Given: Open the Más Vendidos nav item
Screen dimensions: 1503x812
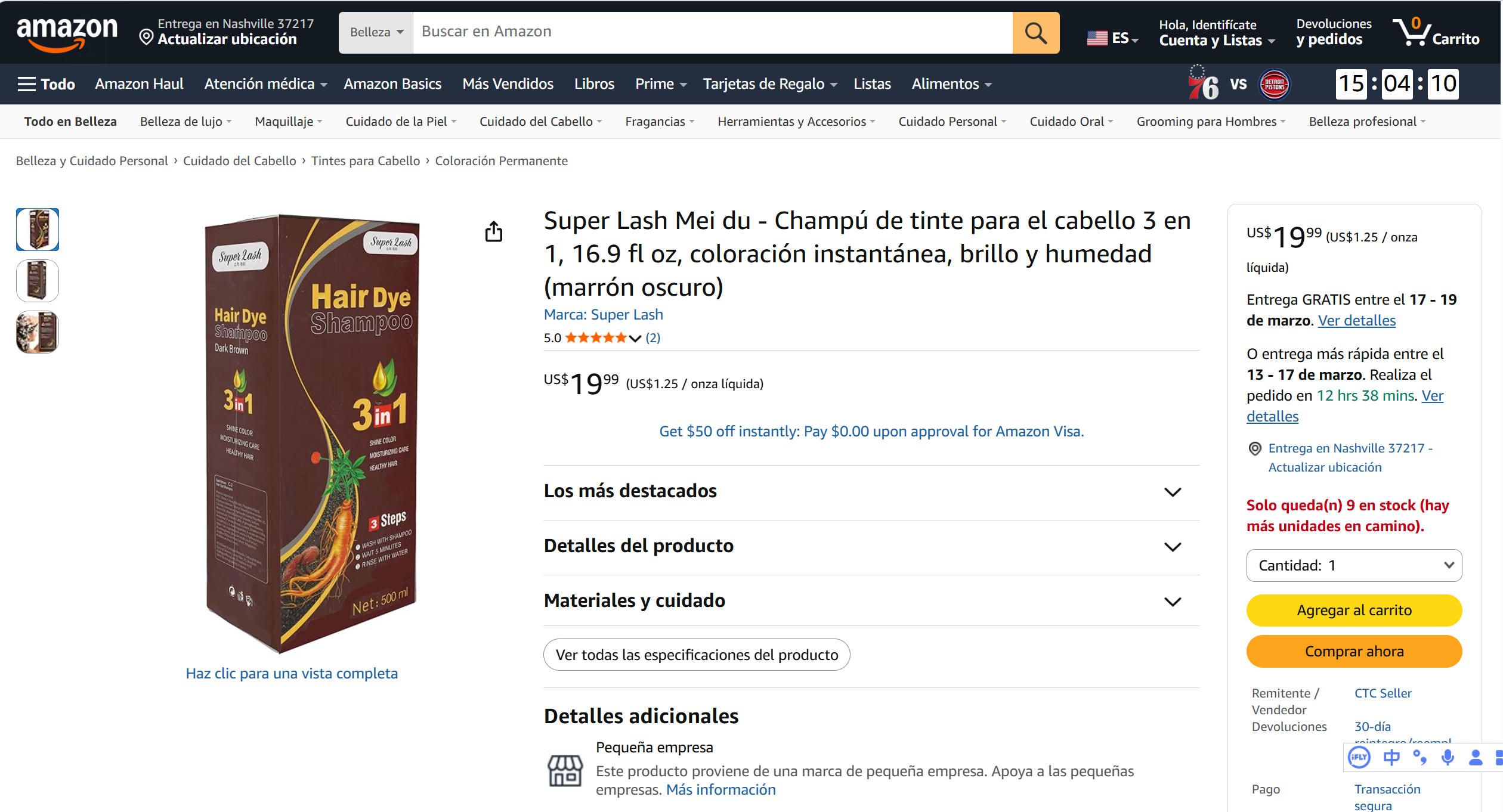Looking at the screenshot, I should point(508,84).
